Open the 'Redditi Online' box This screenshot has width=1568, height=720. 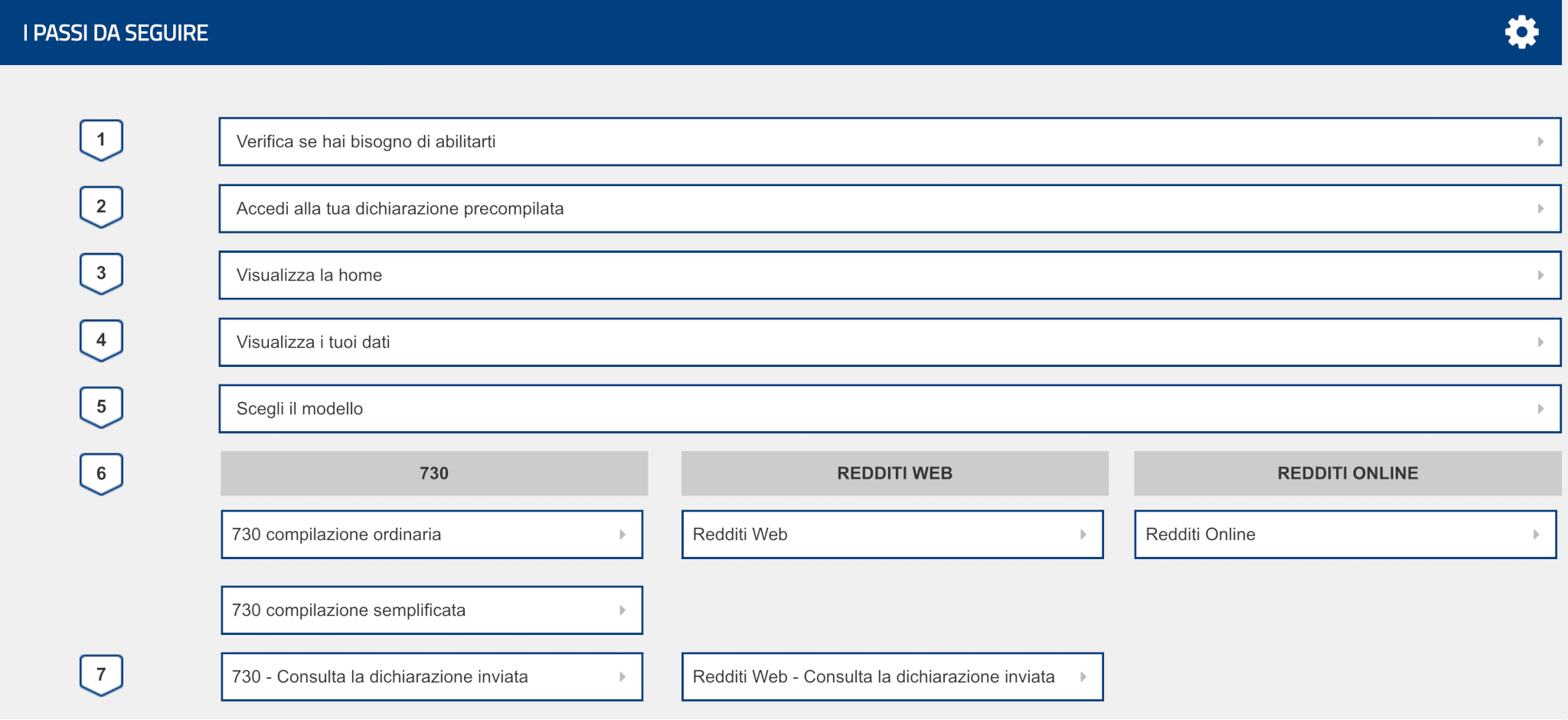1345,535
